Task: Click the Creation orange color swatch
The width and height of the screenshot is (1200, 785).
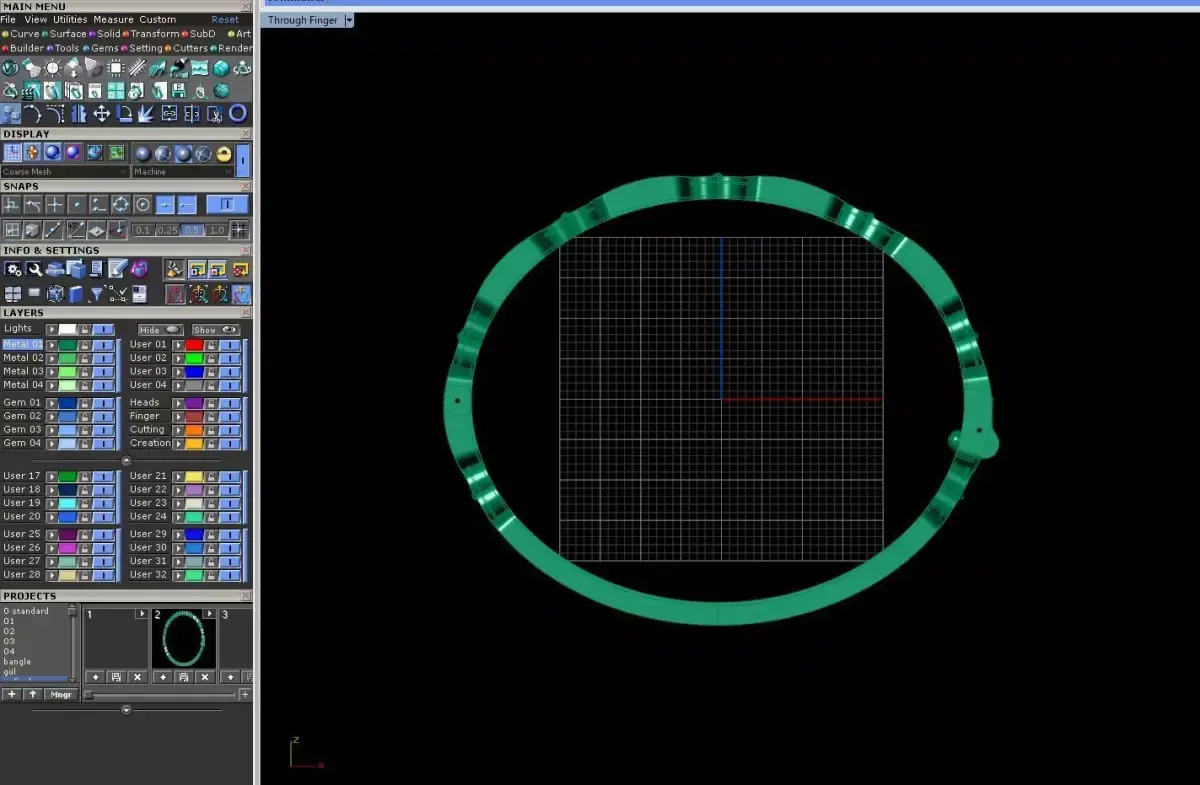Action: (194, 444)
